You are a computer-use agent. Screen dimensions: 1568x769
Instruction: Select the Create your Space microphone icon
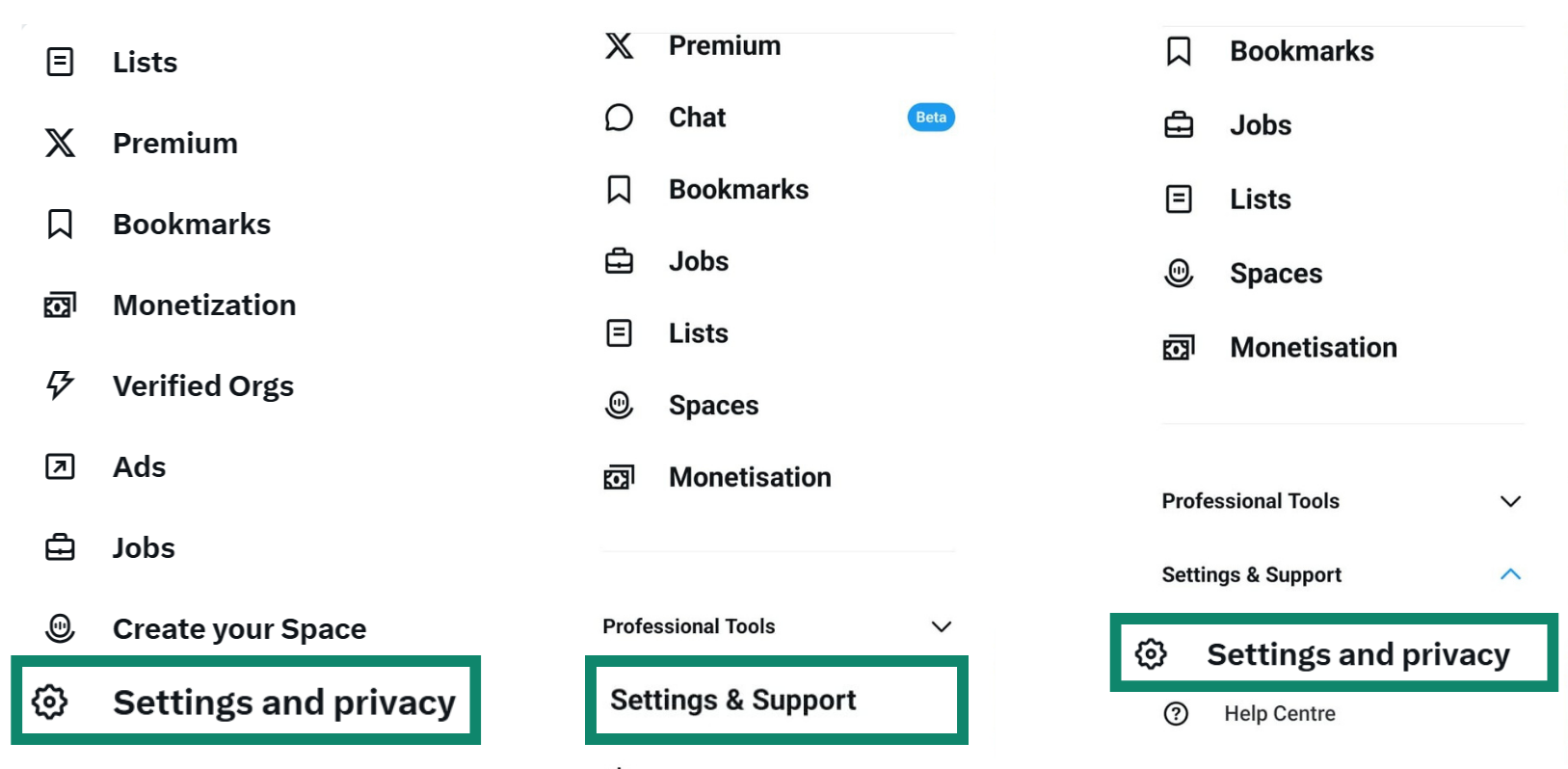pyautogui.click(x=60, y=628)
